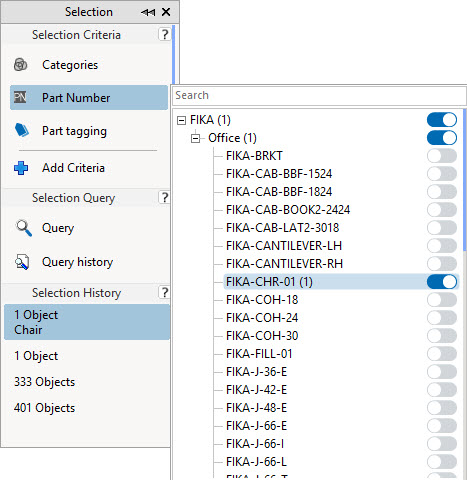Enable the FIKA-CAB-BBF-1524 toggle

tap(442, 174)
